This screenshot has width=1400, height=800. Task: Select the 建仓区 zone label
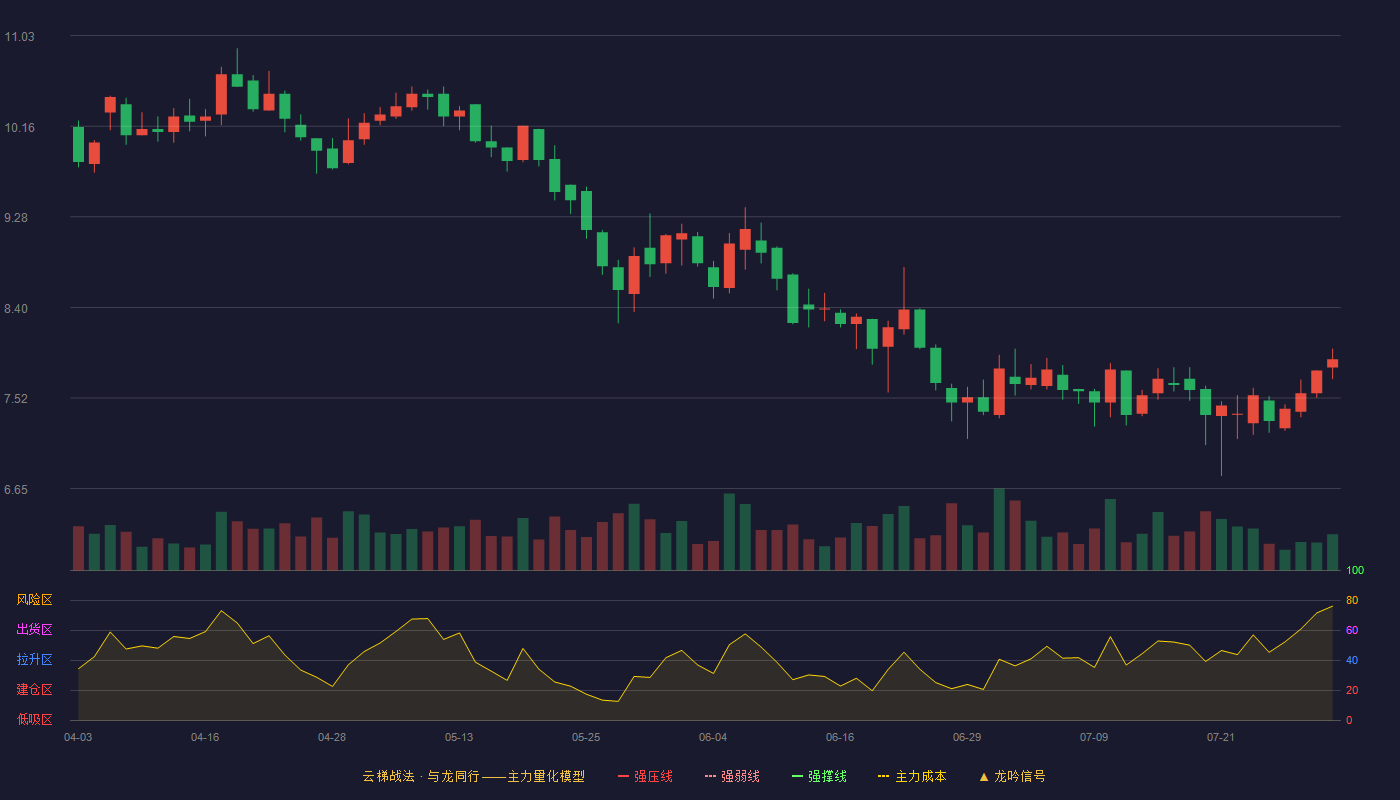[34, 690]
